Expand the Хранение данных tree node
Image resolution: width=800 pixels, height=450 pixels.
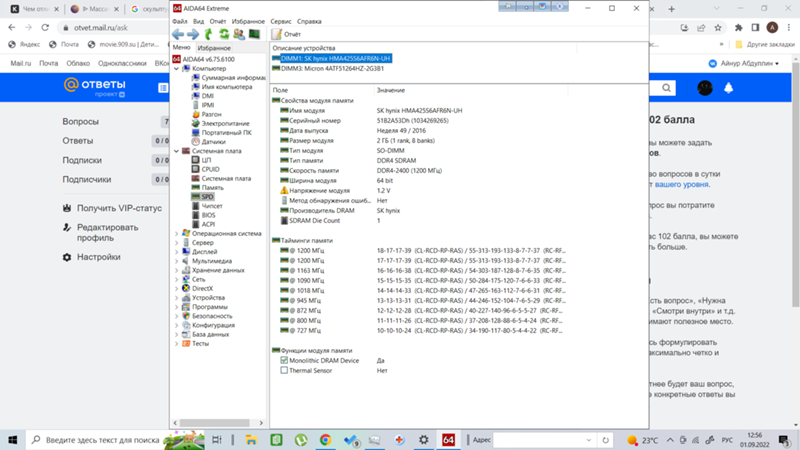(x=177, y=270)
